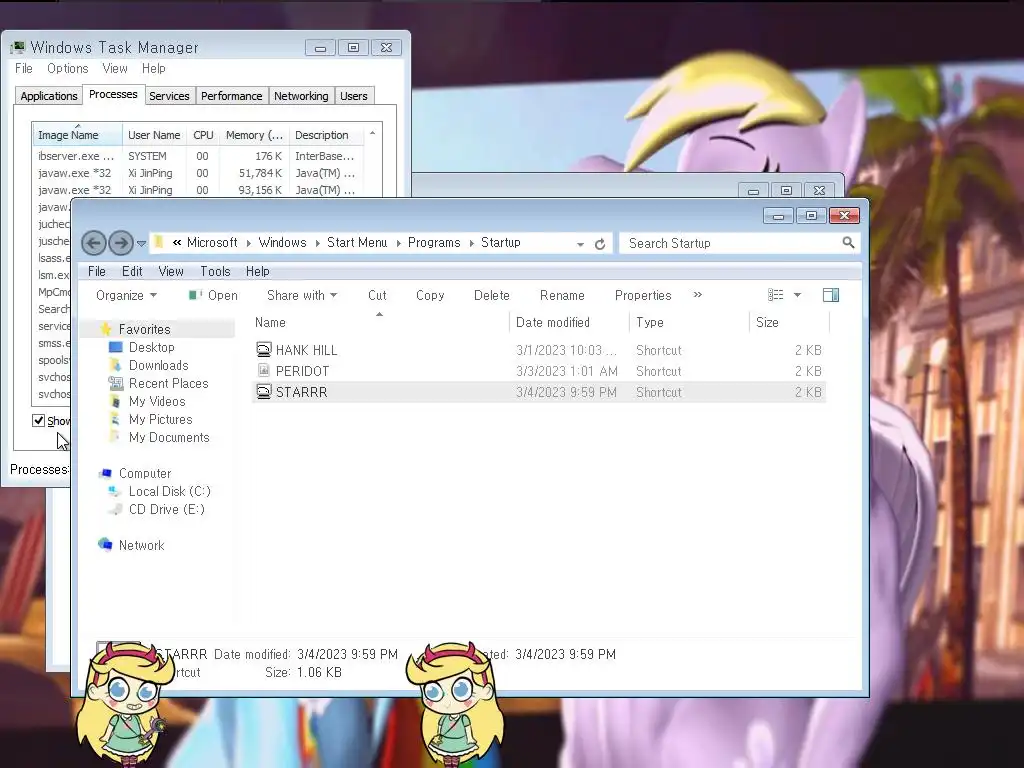Sort by Size column header
The height and width of the screenshot is (768, 1024).
[789, 322]
